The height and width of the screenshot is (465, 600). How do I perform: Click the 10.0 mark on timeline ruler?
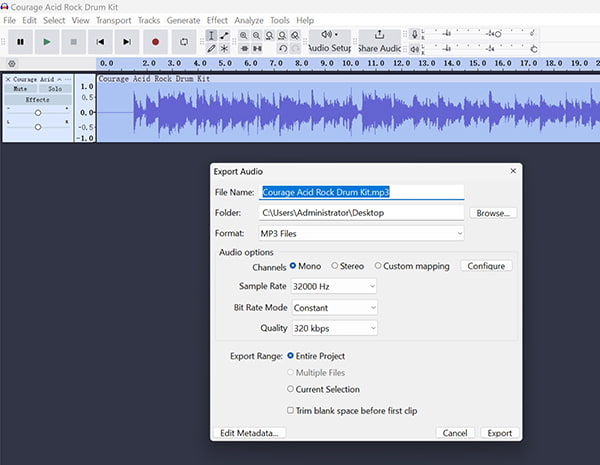(351, 63)
